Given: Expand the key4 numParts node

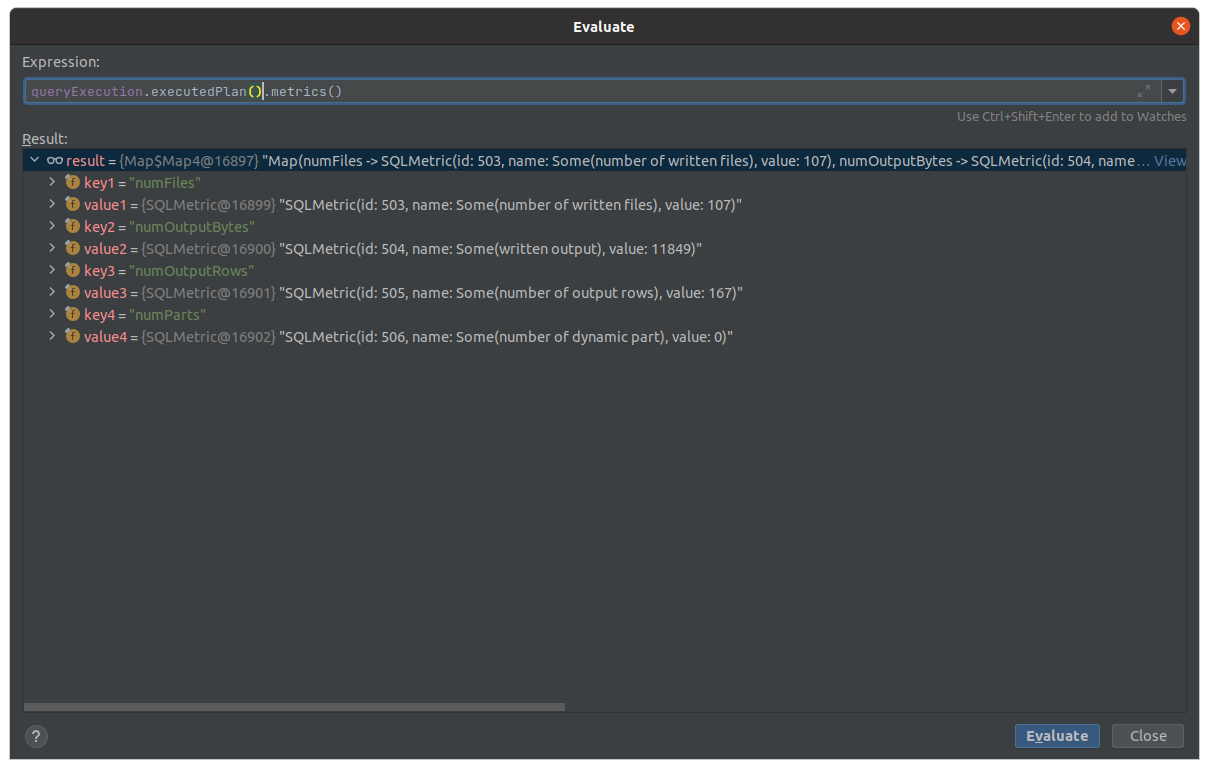Looking at the screenshot, I should tap(52, 314).
